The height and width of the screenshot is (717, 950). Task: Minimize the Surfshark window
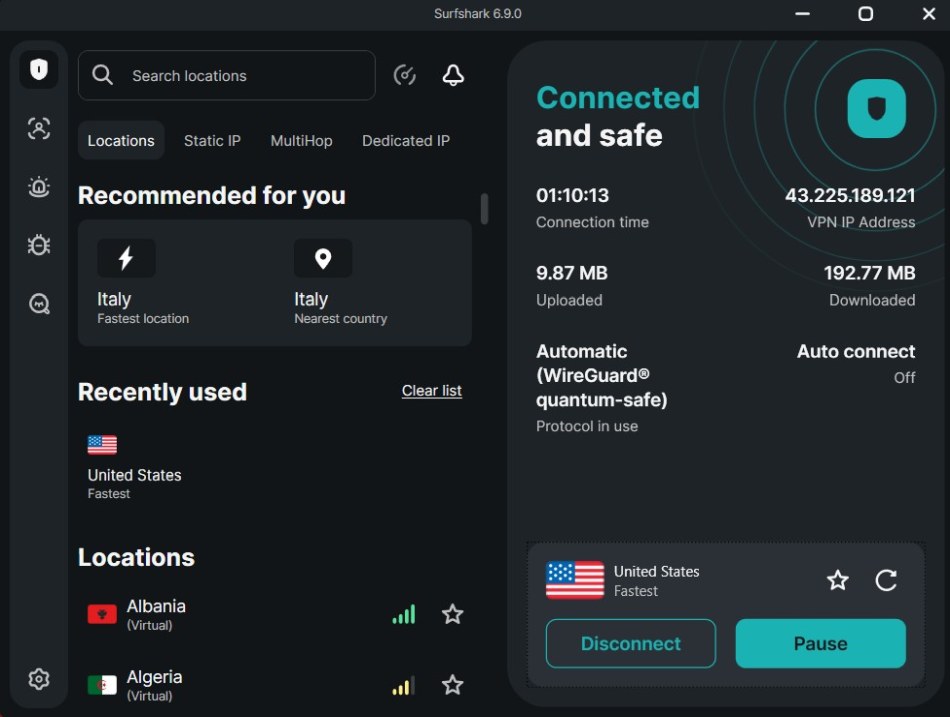[802, 13]
